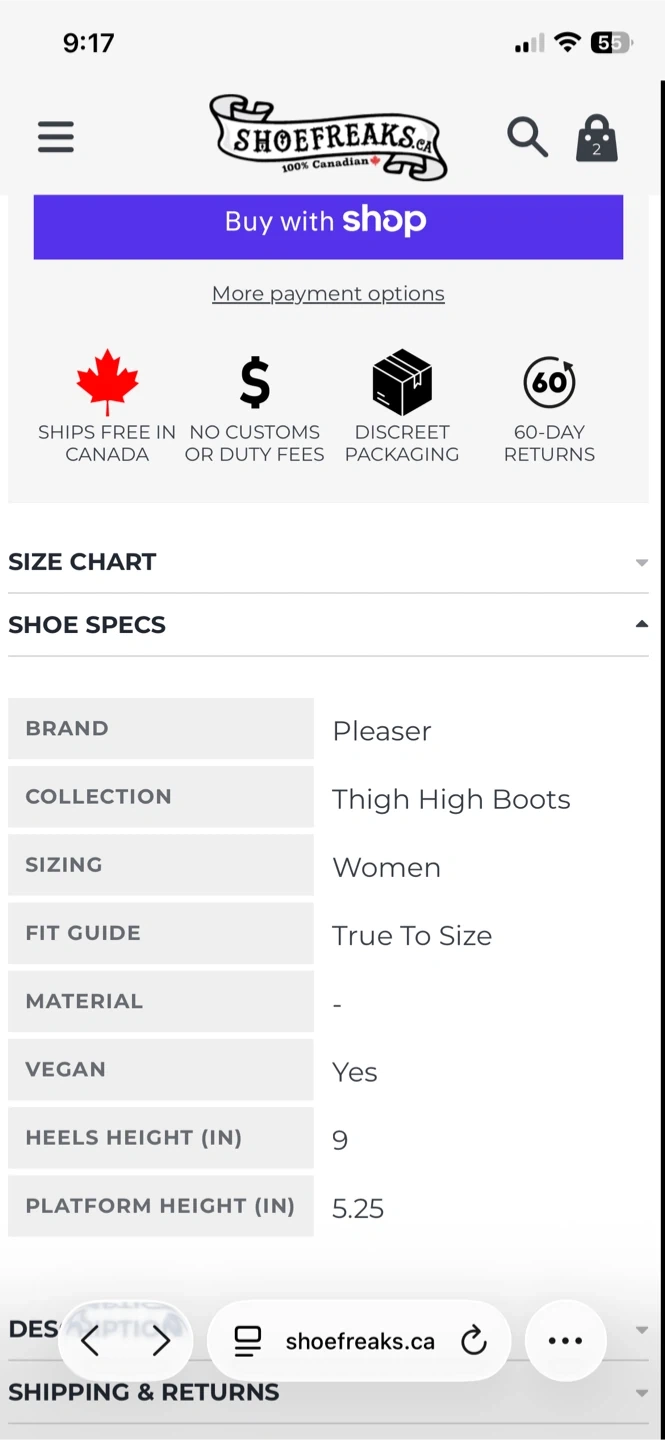Tap the ShoeFreaks.ca logo
Viewport: 665px width, 1440px height.
(x=328, y=138)
